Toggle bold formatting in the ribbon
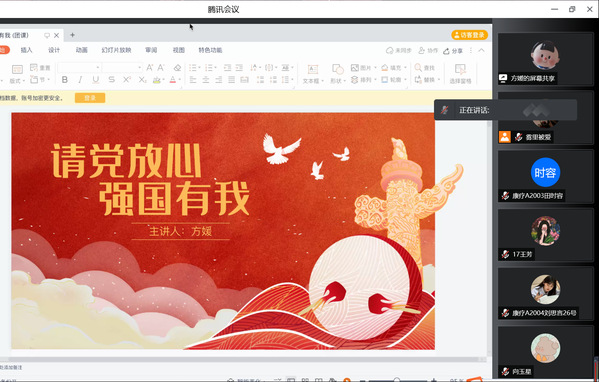The height and width of the screenshot is (382, 599). (x=65, y=80)
